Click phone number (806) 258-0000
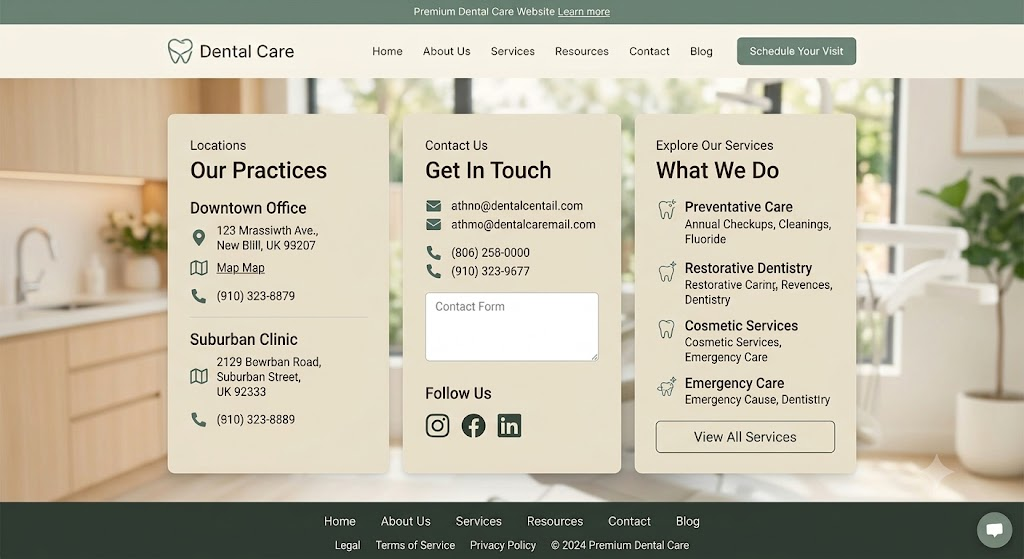This screenshot has width=1024, height=559. click(490, 253)
